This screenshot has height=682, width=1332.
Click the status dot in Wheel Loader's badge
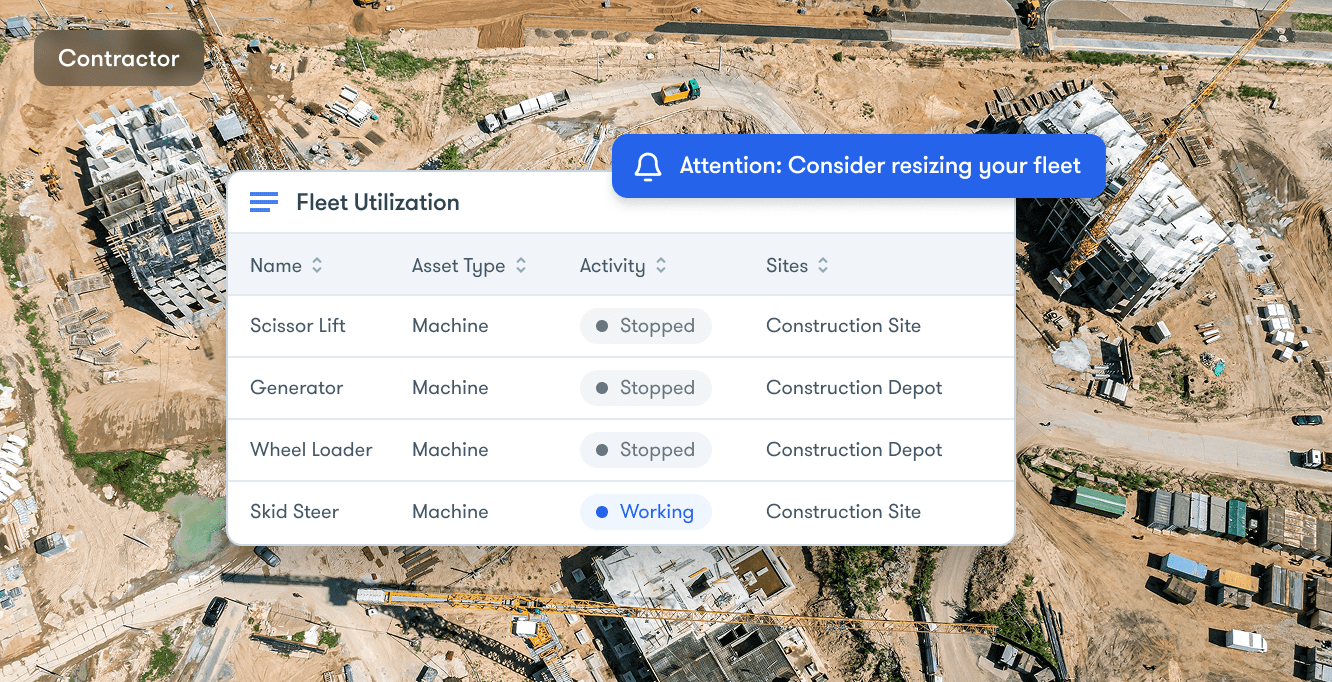click(600, 449)
